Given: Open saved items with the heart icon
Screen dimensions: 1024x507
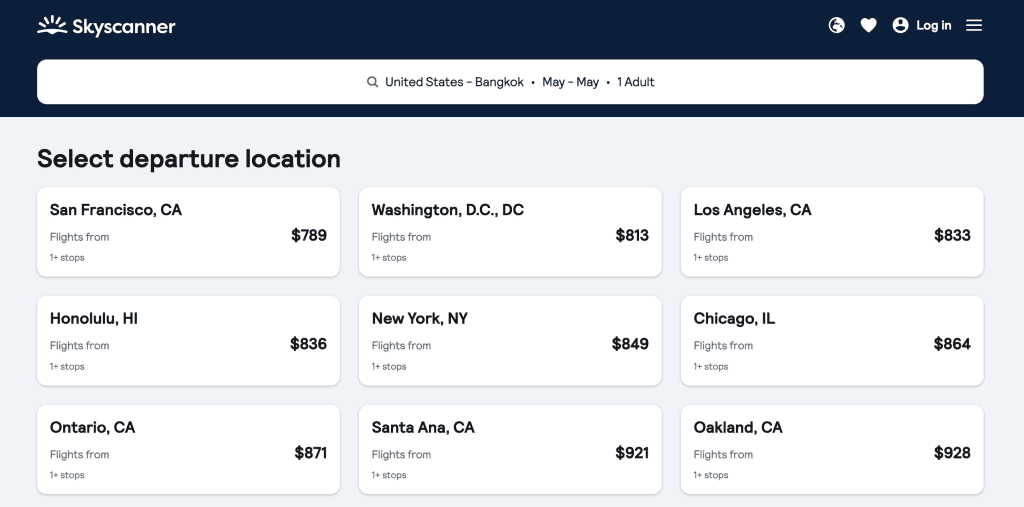Looking at the screenshot, I should click(869, 25).
